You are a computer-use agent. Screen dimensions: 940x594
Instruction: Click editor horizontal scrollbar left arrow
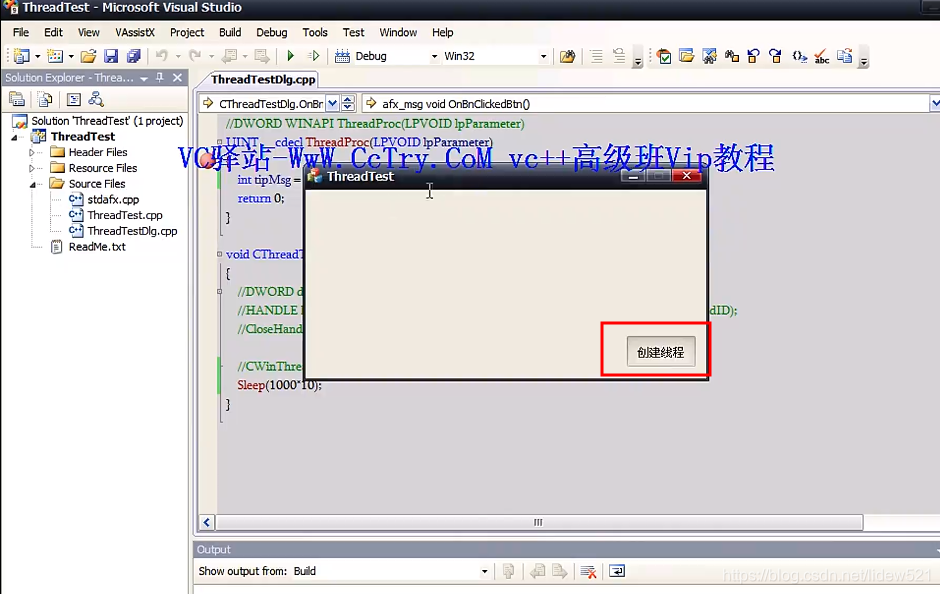[x=207, y=523]
